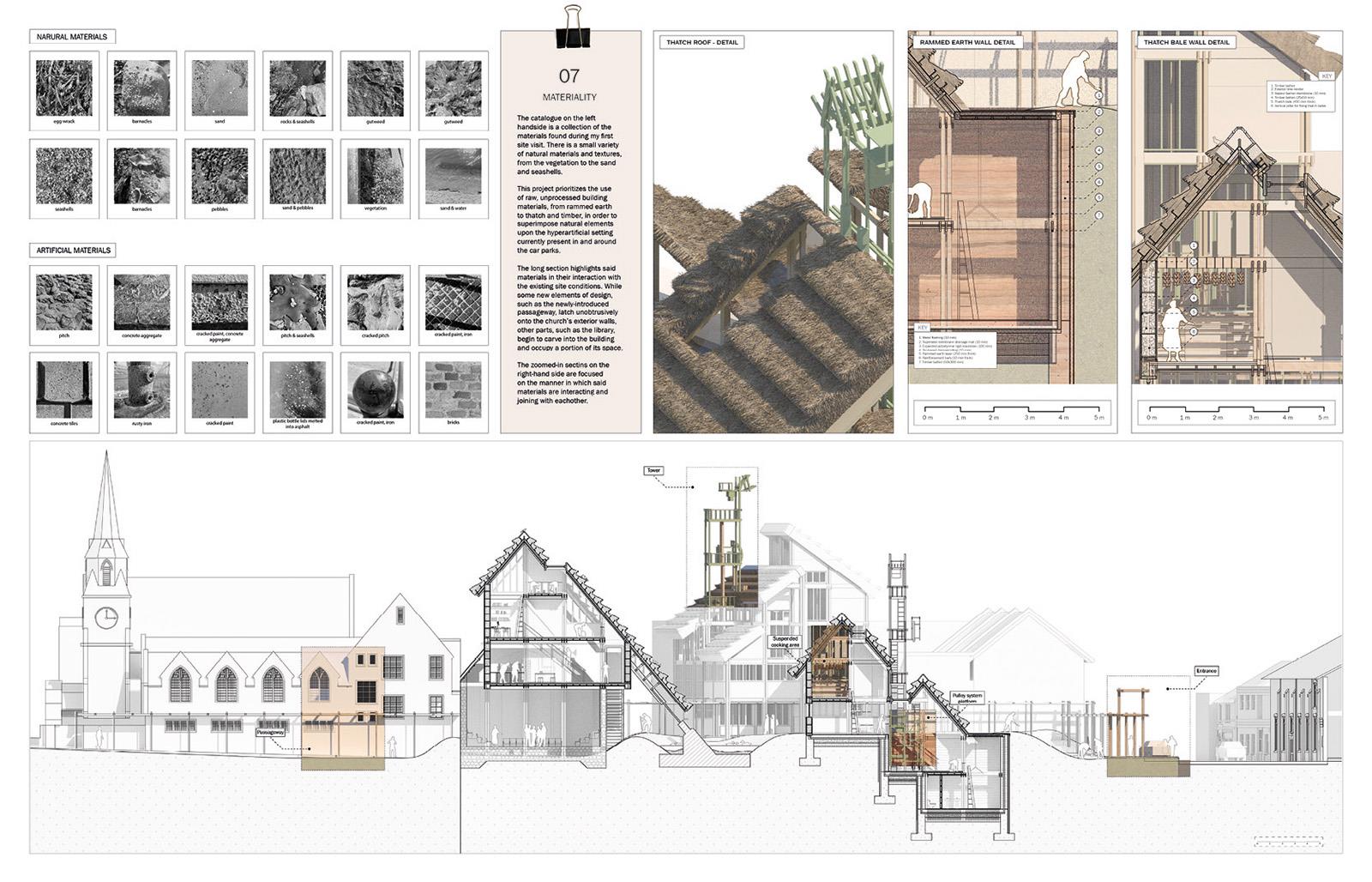
Task: Click the church tower clock face
Action: point(106,618)
